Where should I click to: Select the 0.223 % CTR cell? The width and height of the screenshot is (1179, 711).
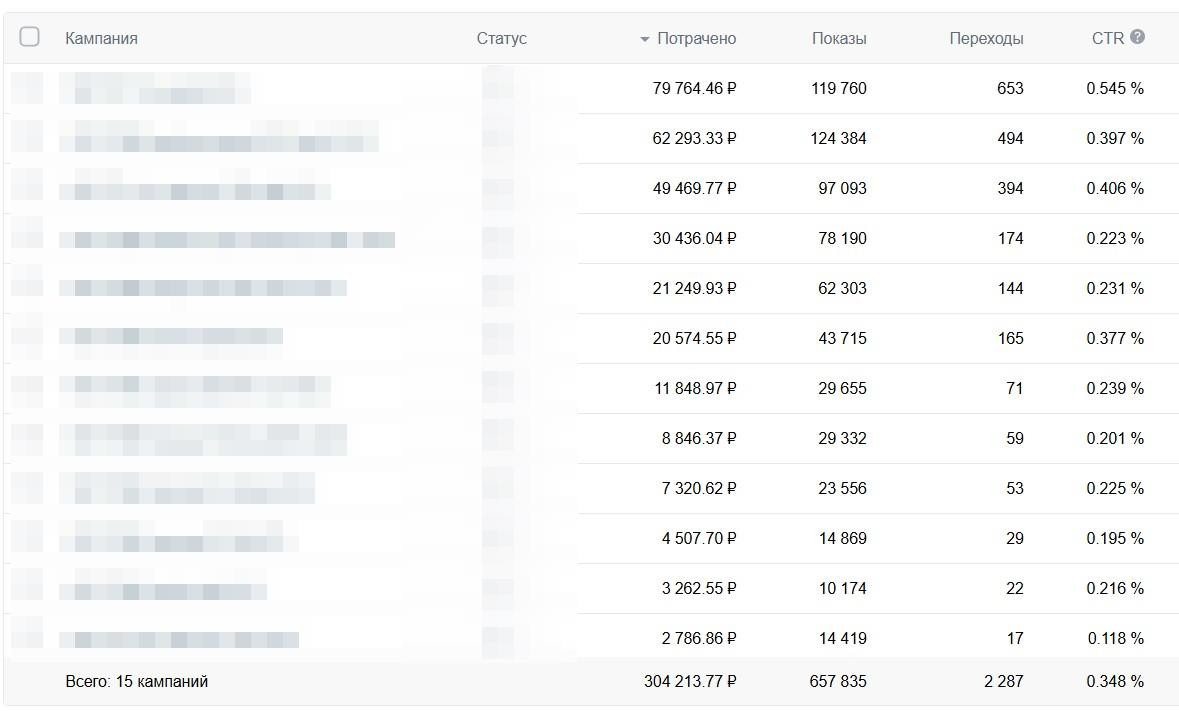point(1115,239)
